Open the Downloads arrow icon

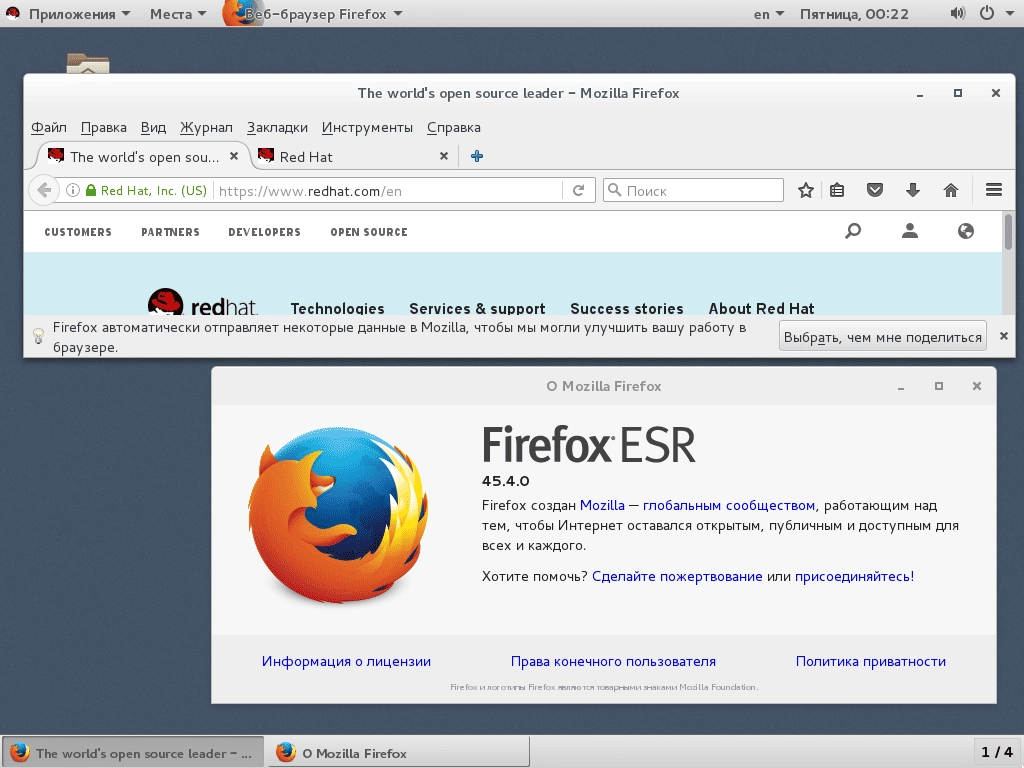(913, 190)
